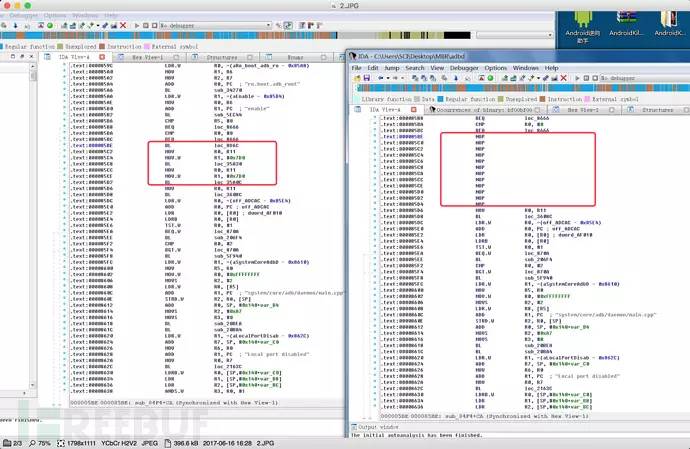
Task: Click the back navigation arrow dropdown in right toolbar
Action: click(x=389, y=77)
